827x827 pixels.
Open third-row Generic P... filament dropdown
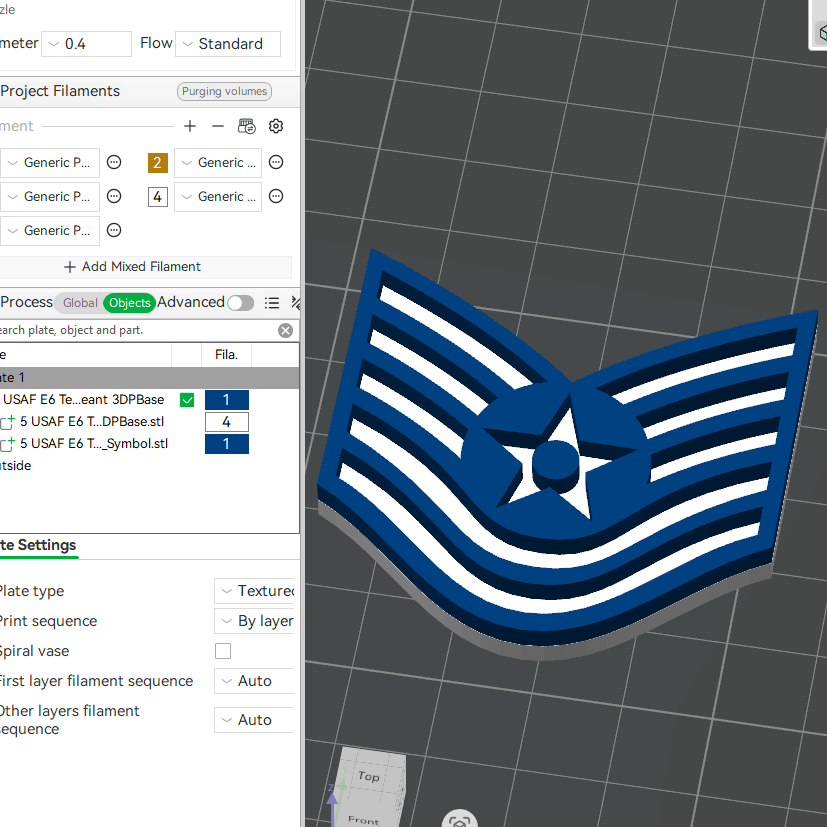[x=50, y=230]
